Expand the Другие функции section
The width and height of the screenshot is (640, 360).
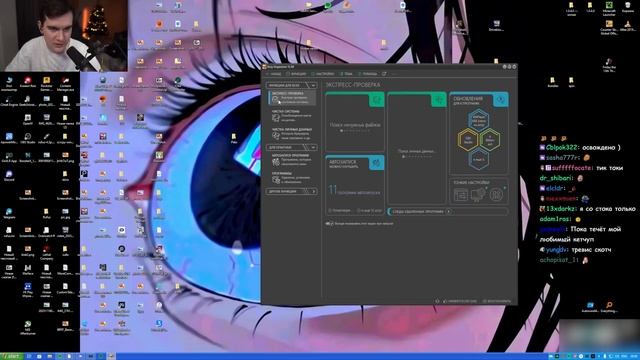[291, 191]
